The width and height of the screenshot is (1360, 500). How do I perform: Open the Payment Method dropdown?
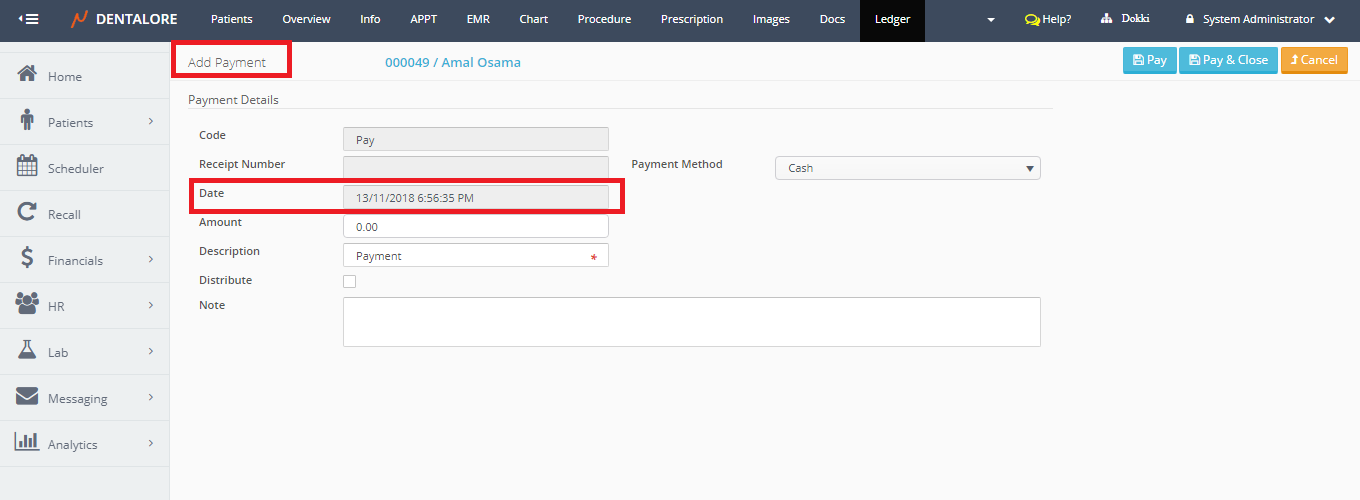[x=907, y=168]
